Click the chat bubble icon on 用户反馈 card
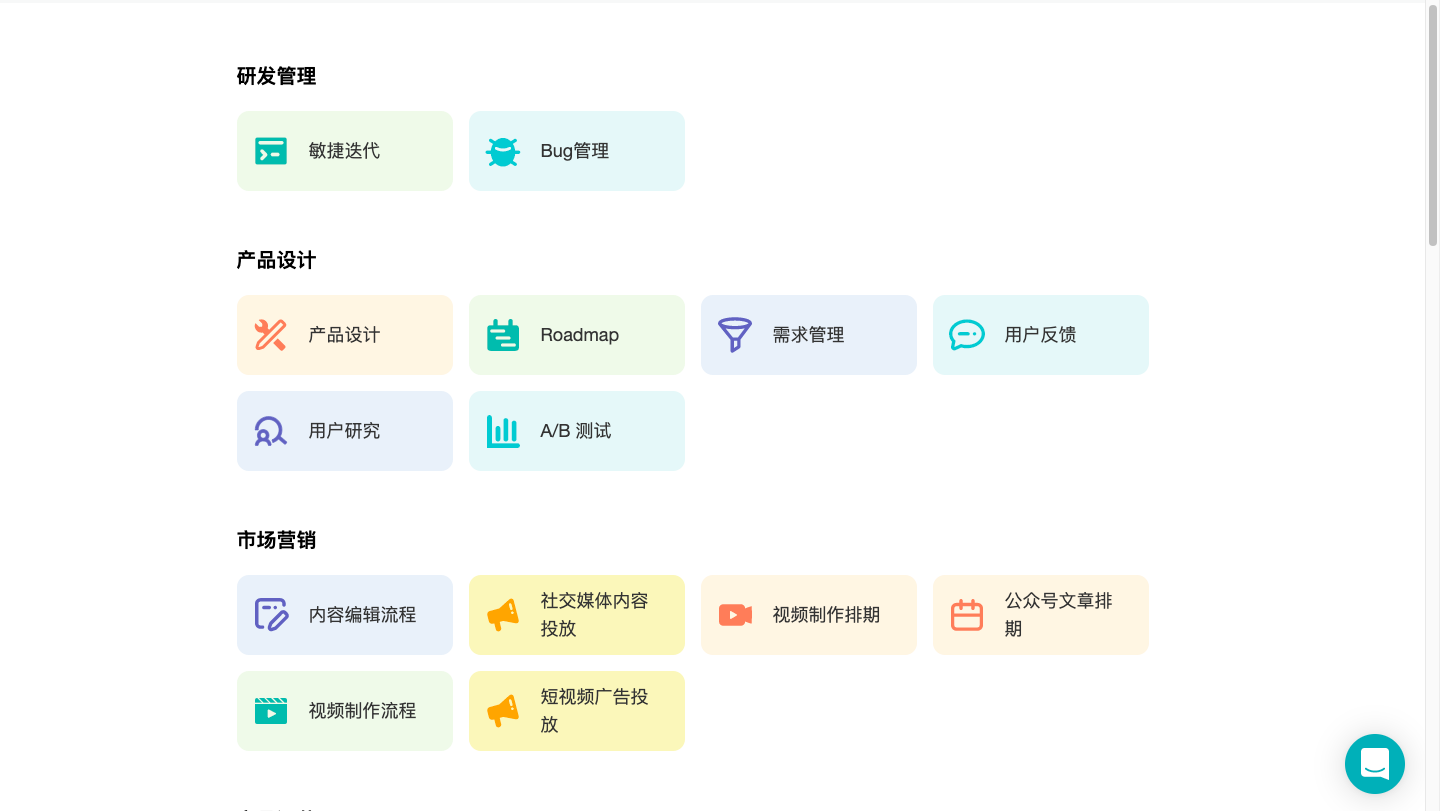 (967, 335)
